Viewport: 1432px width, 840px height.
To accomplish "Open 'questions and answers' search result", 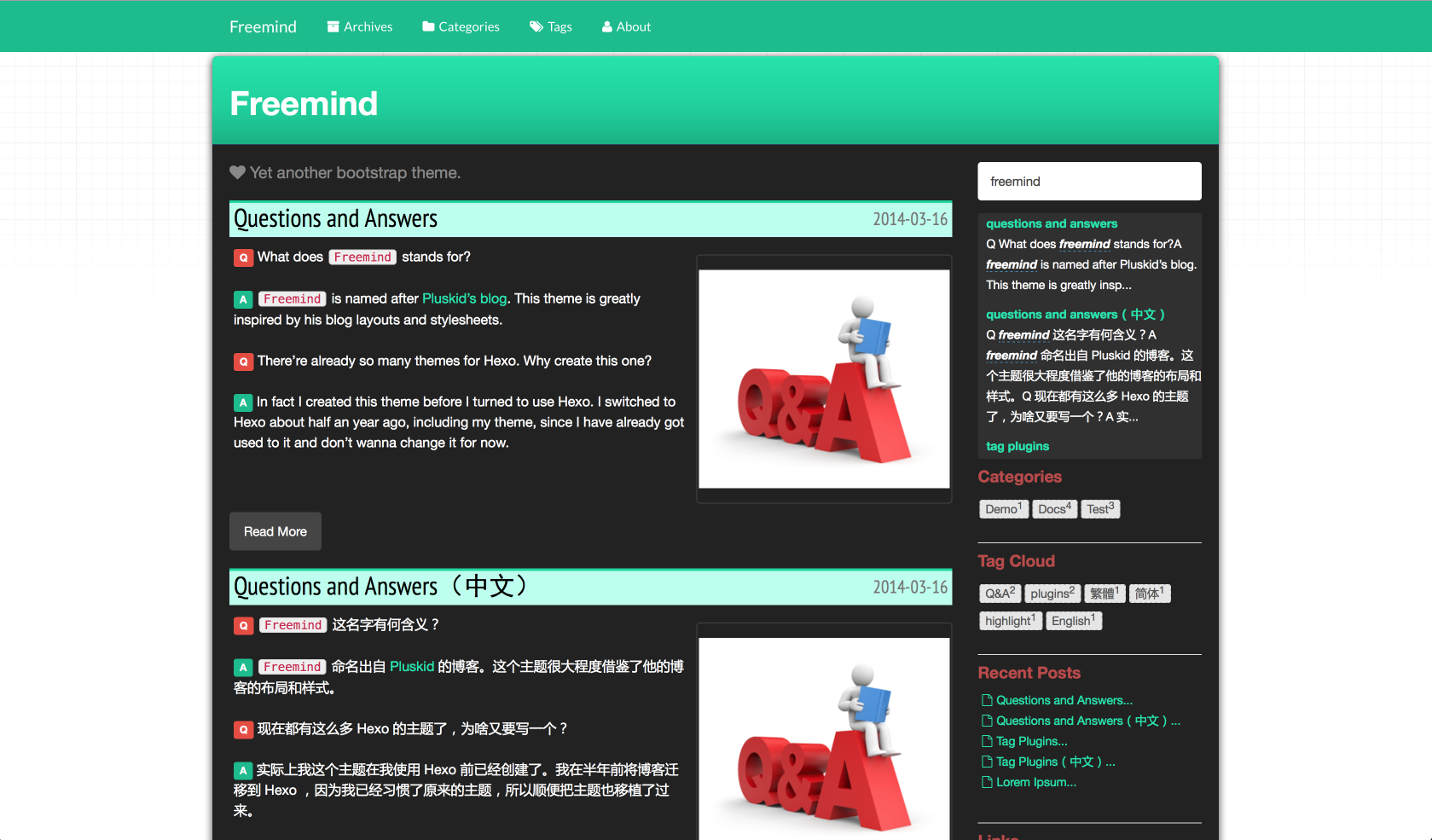I will pos(1052,223).
